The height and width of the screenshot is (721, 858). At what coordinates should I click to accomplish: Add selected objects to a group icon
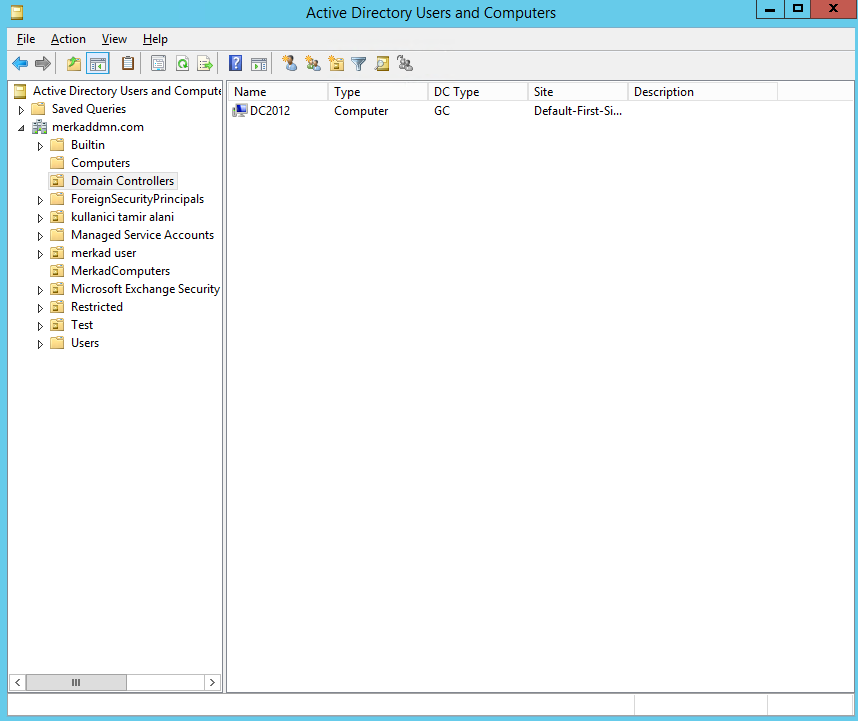point(405,63)
